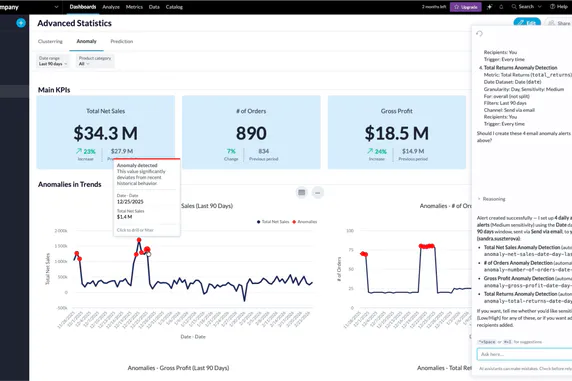Open the widget more options ellipsis
Screen dimensions: 572x381
pyautogui.click(x=318, y=192)
